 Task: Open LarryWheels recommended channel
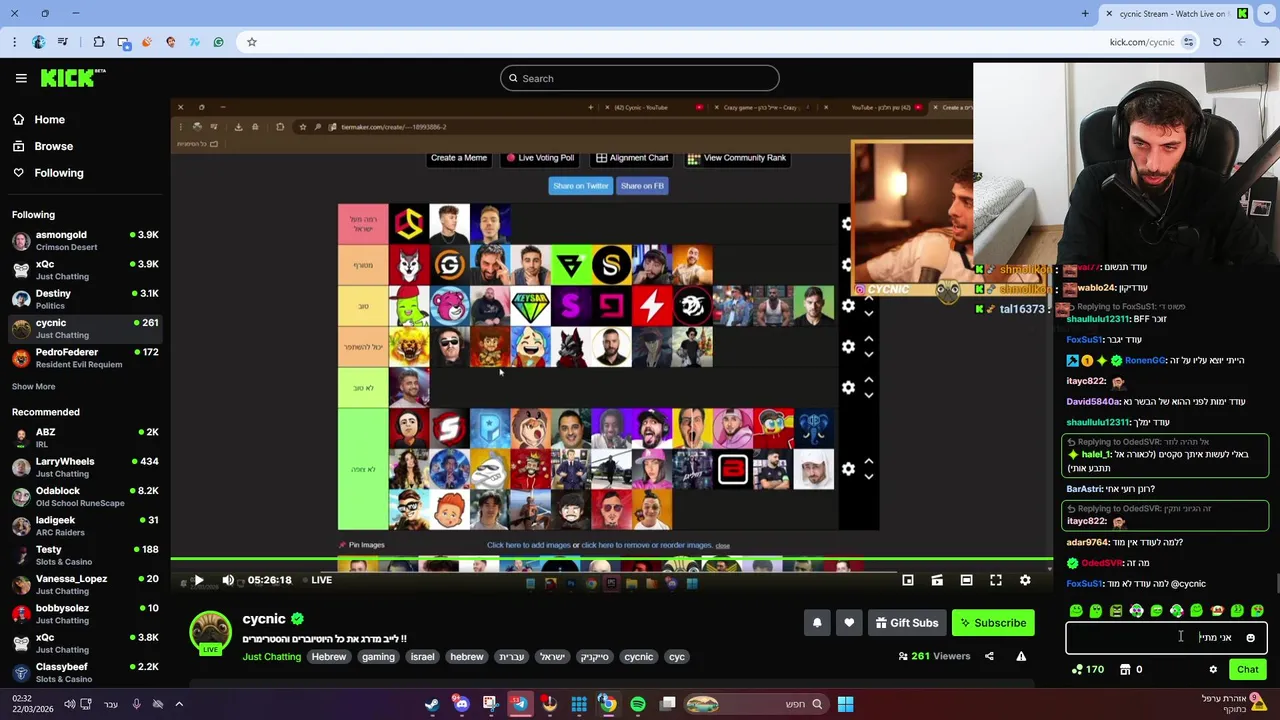(x=85, y=467)
